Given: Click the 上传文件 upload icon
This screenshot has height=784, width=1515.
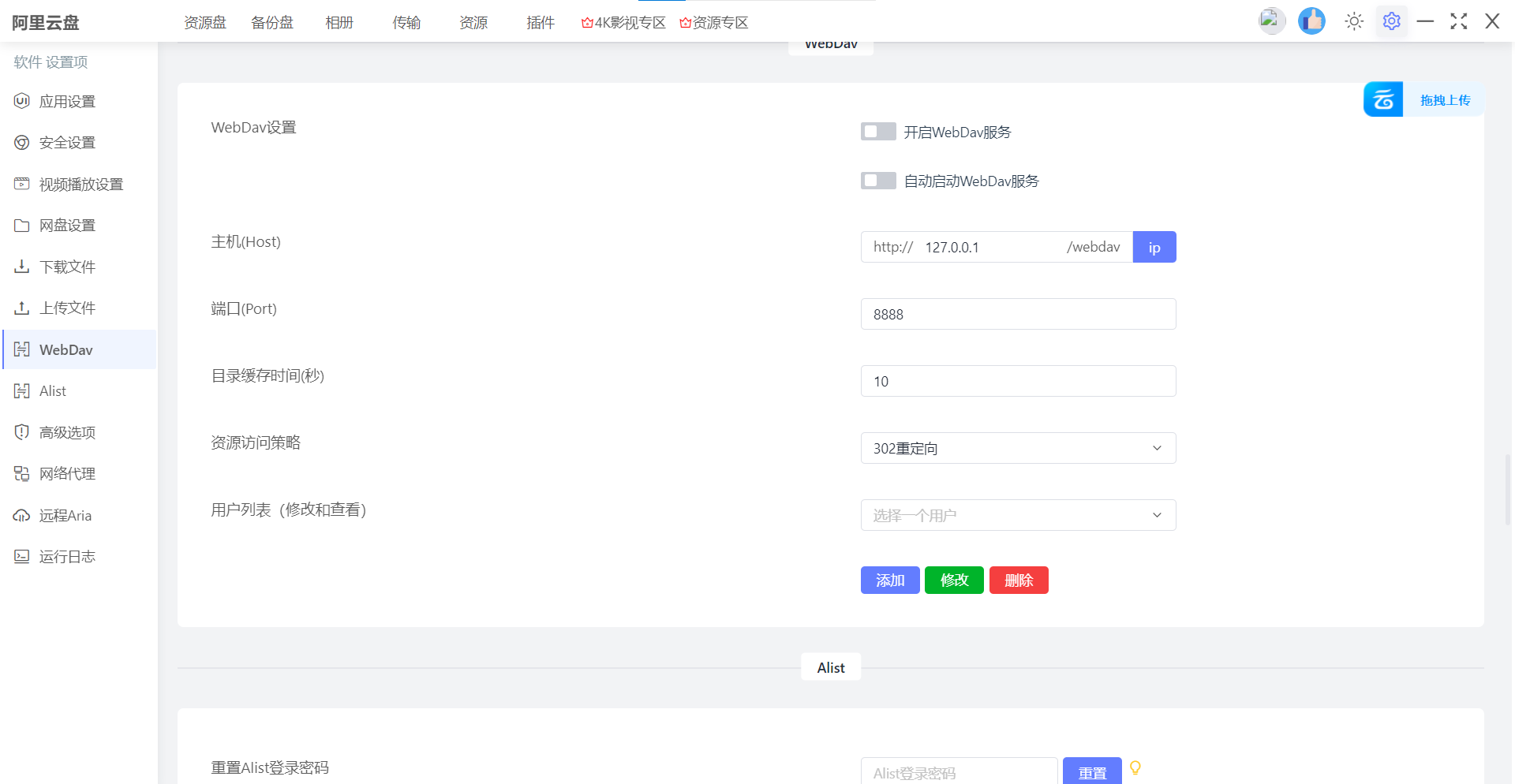Looking at the screenshot, I should coord(22,308).
